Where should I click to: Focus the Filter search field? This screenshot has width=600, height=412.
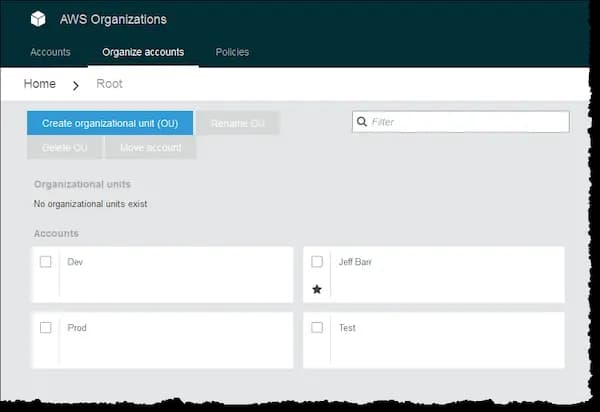pyautogui.click(x=466, y=122)
